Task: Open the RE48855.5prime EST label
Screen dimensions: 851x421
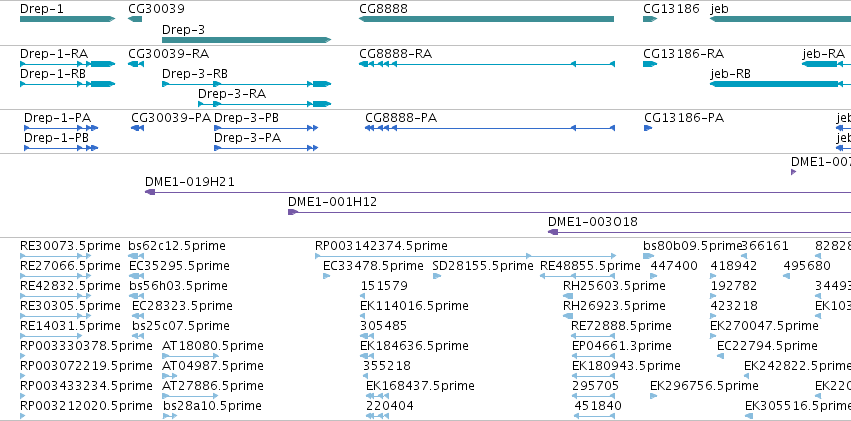Action: click(x=590, y=266)
